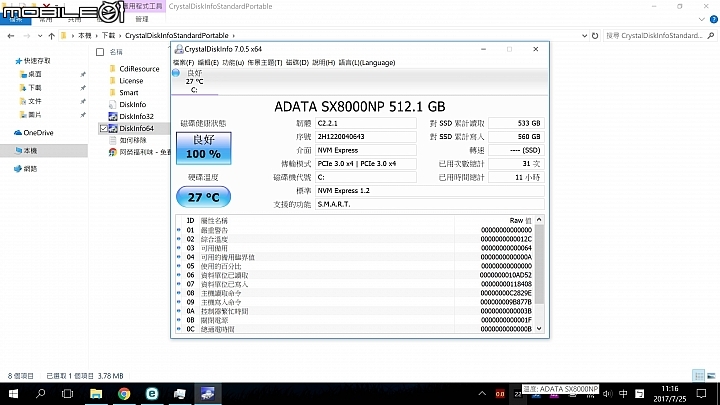
Task: Click the SMART list scrollbar thumb
Action: [539, 265]
